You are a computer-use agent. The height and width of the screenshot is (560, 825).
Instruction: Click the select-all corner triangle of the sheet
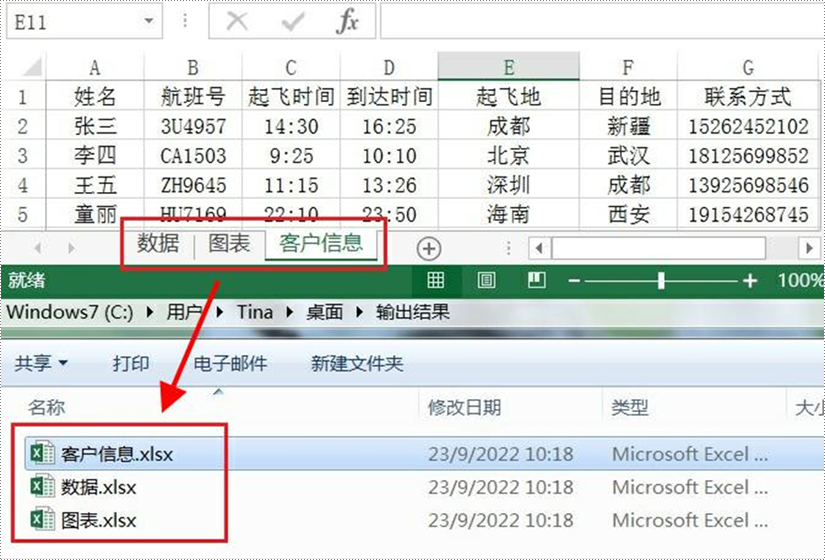coord(32,67)
